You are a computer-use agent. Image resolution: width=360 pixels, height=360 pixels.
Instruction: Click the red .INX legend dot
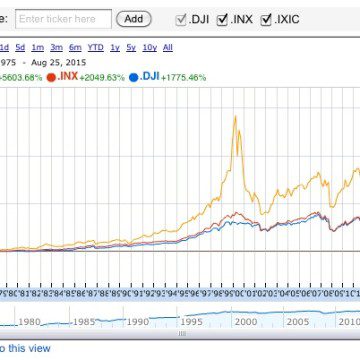[x=51, y=78]
